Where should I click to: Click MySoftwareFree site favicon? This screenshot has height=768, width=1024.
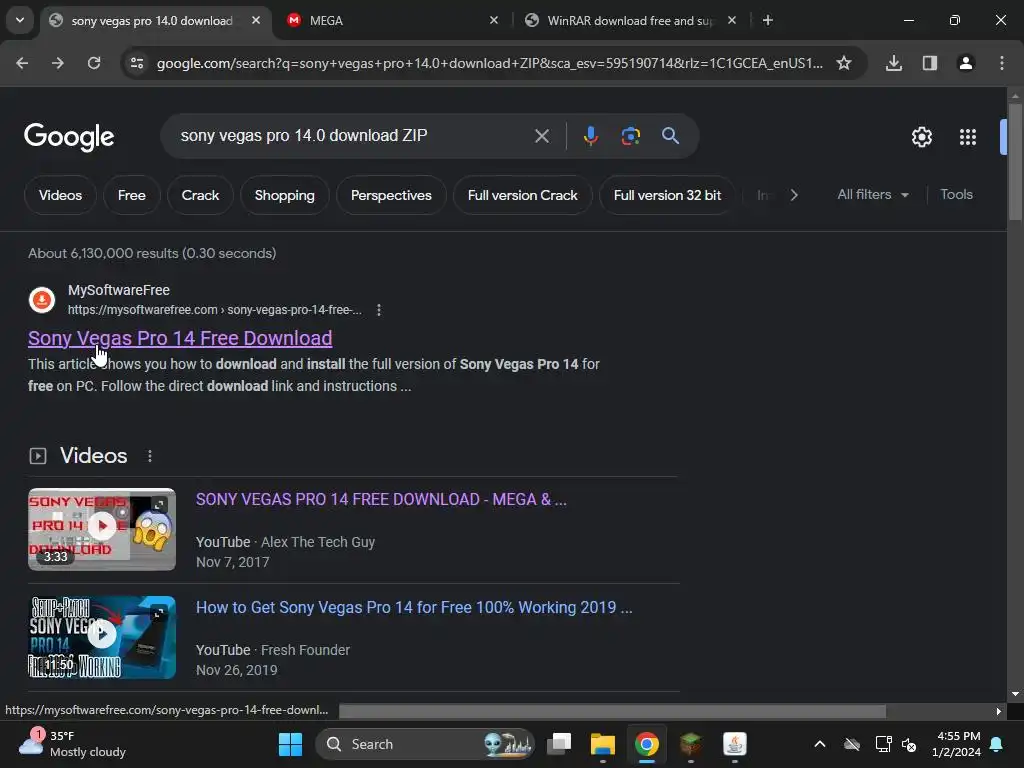pos(42,300)
